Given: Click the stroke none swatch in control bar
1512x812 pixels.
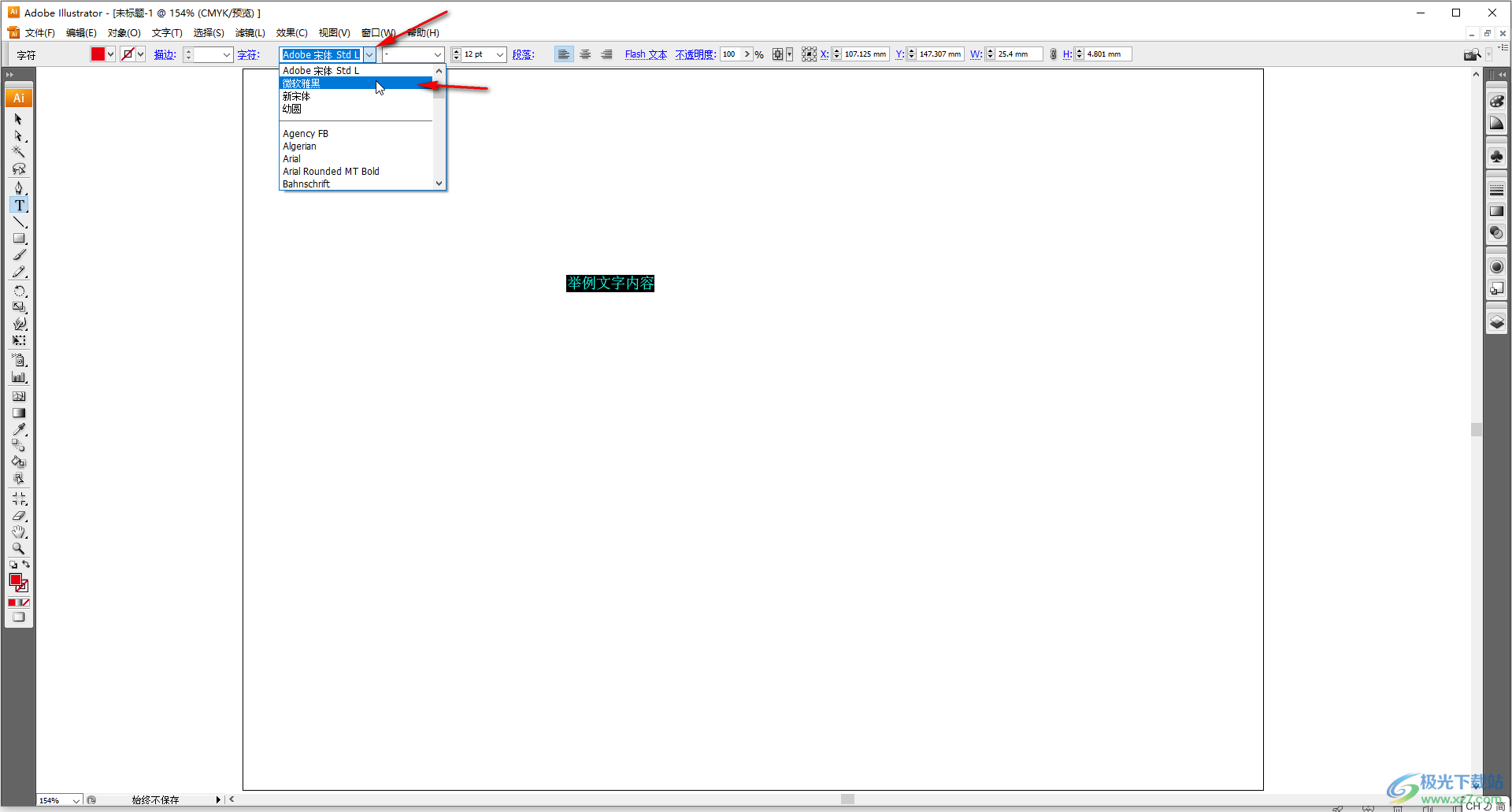Looking at the screenshot, I should click(128, 54).
